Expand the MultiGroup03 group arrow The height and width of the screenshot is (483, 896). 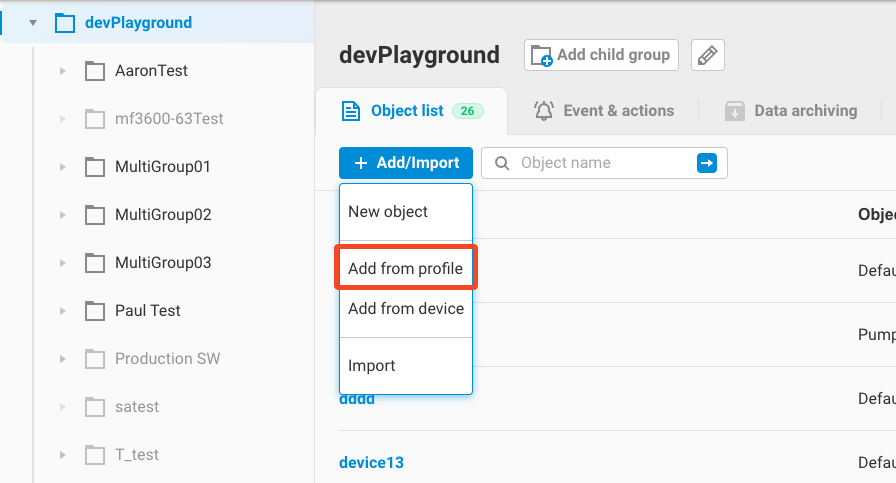click(62, 263)
